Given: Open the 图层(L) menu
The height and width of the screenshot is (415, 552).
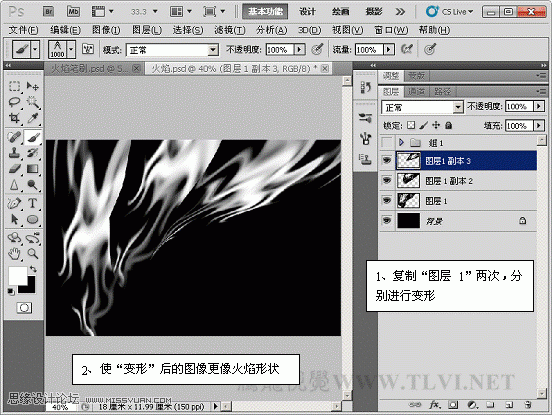Looking at the screenshot, I should (x=147, y=30).
